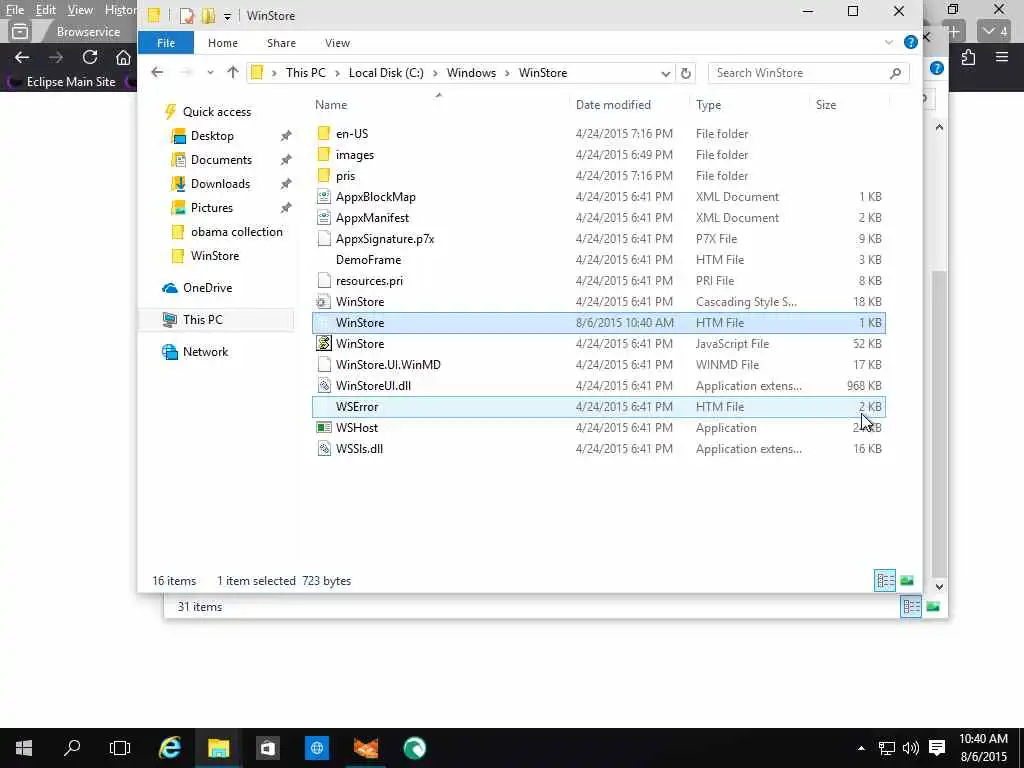Go up one folder level
This screenshot has height=768, width=1024.
232,72
